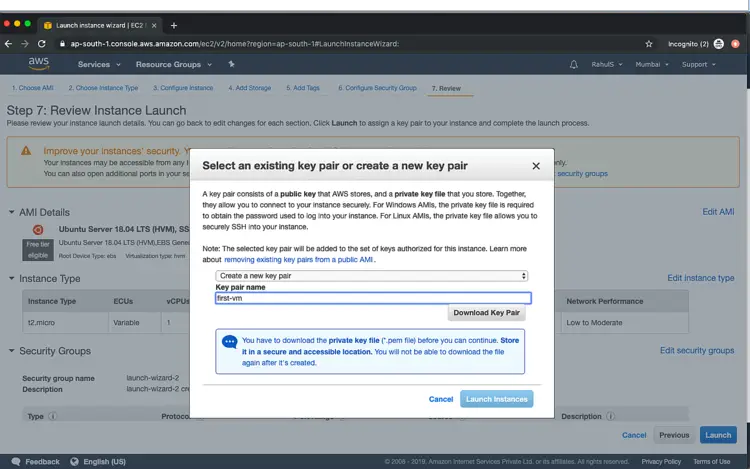750x469 pixels.
Task: Go to step 4 Add Storage
Action: (x=250, y=88)
